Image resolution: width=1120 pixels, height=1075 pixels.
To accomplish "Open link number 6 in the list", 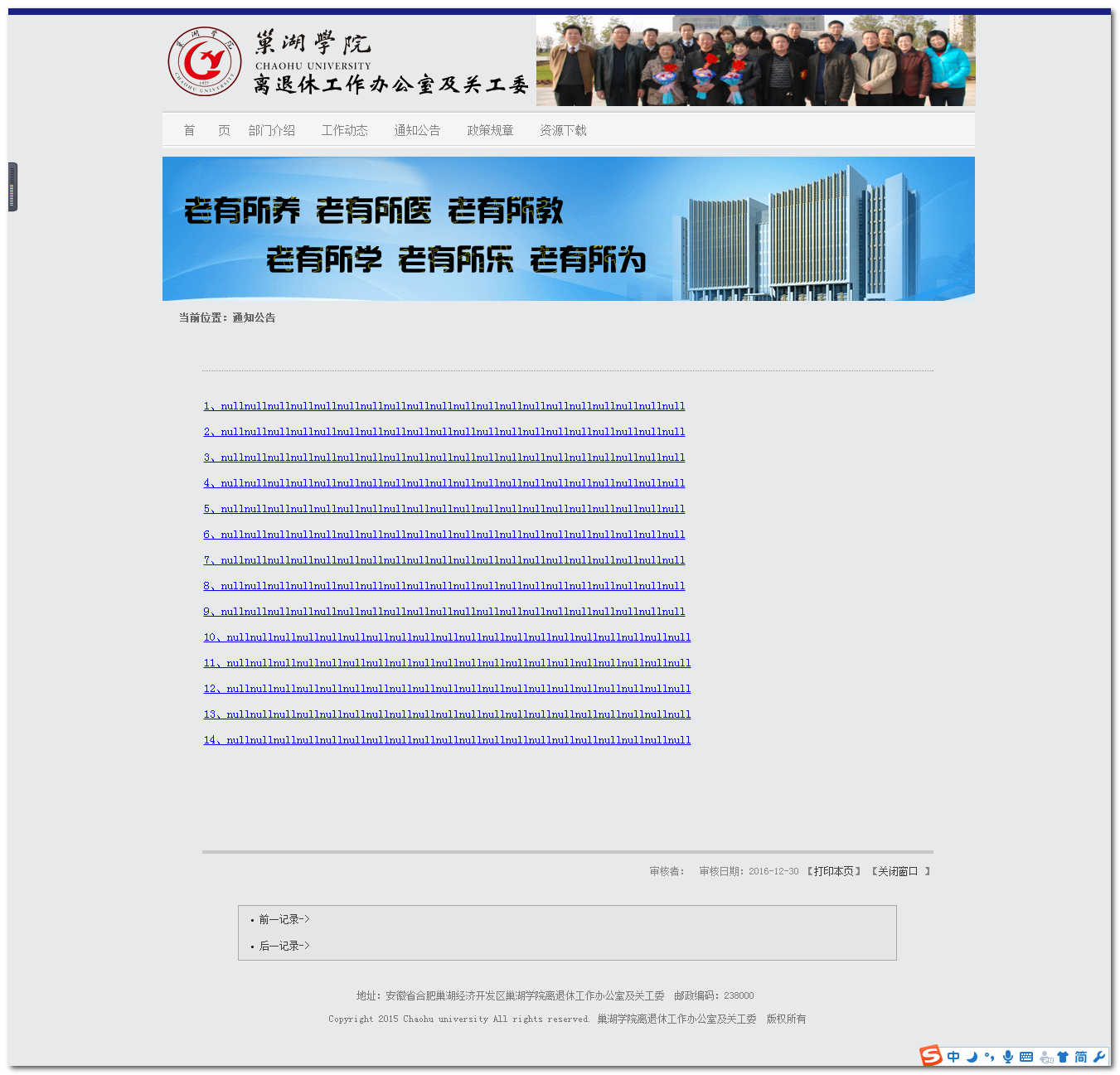I will 444,535.
